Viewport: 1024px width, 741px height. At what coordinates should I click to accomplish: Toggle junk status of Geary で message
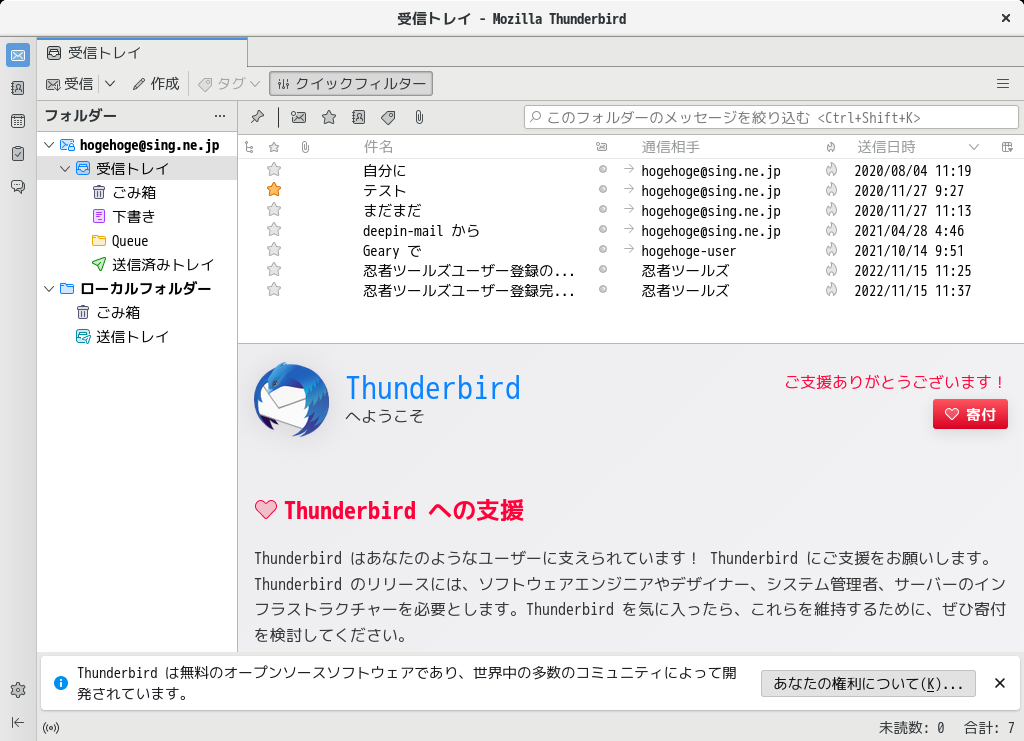[x=831, y=249]
